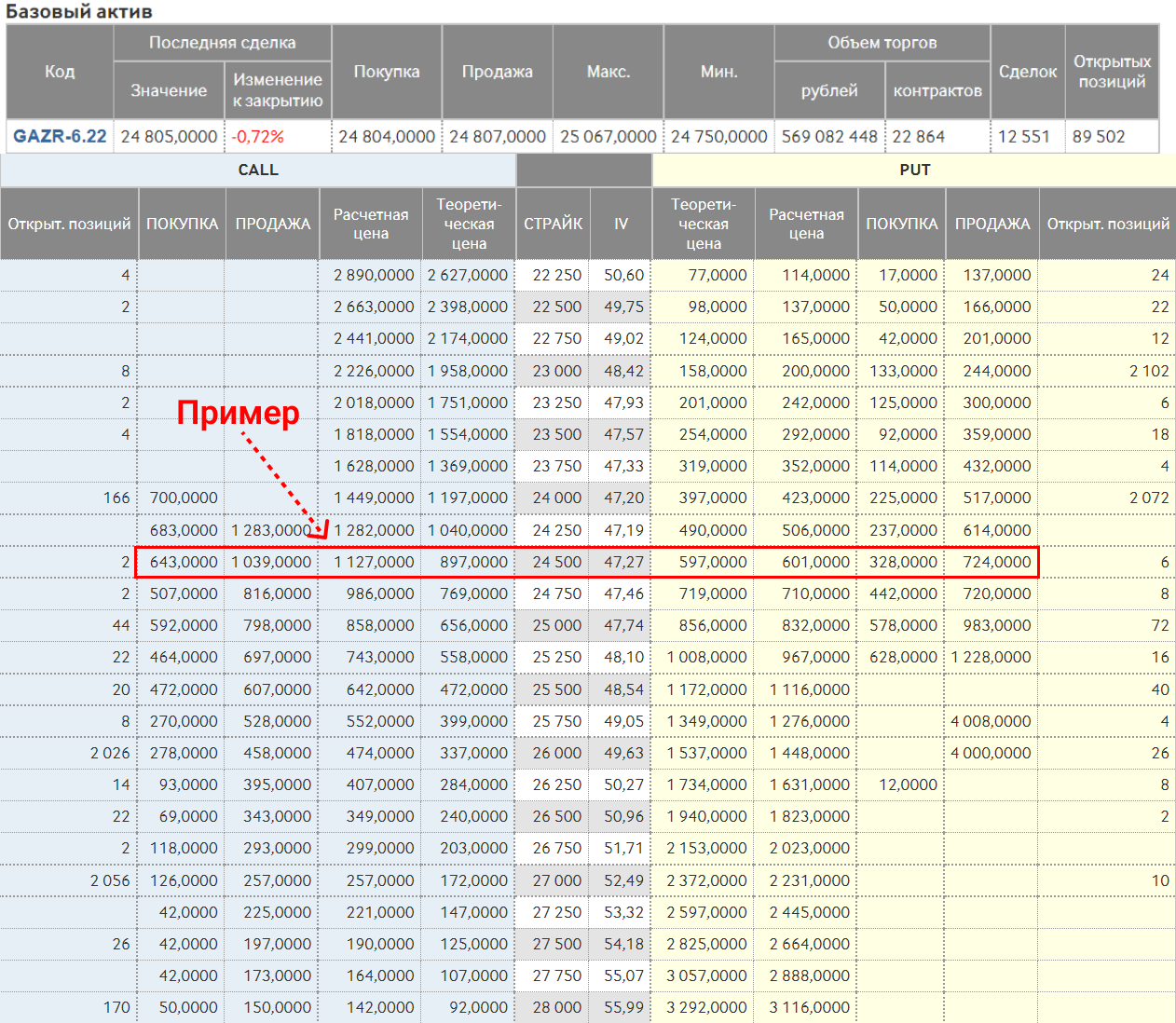Open the GAZR-6.22 instrument link
Screen dimensions: 1176x1023
tap(60, 136)
